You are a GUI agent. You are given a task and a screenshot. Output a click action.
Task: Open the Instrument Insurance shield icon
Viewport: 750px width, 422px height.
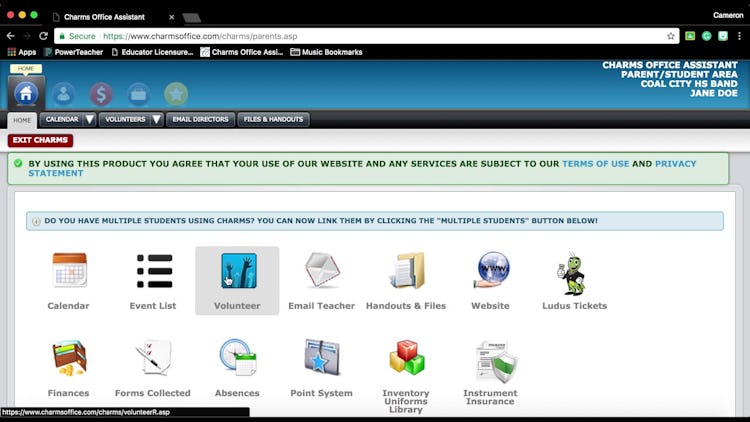497,362
